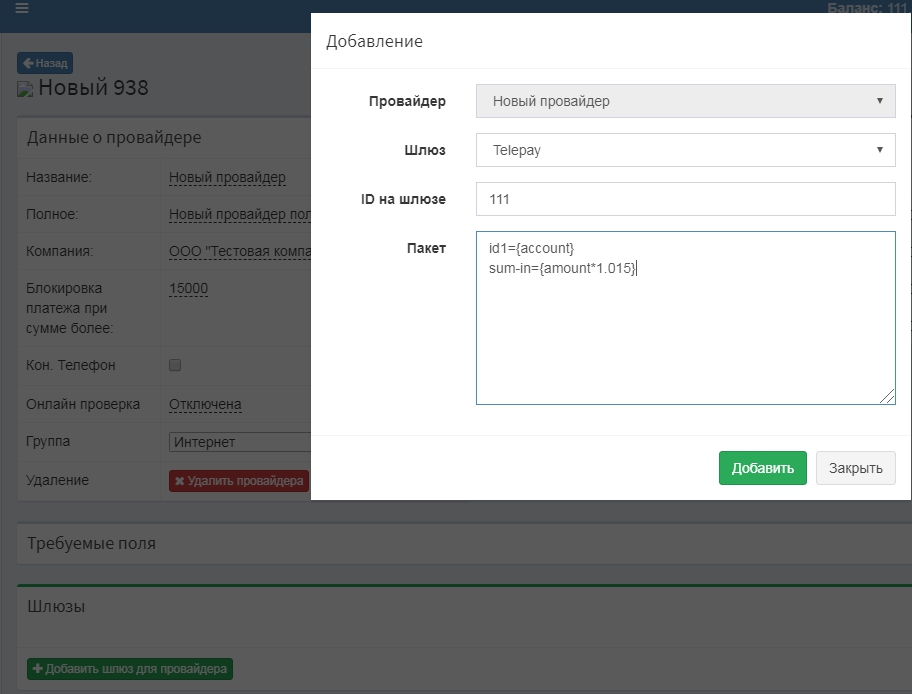
Task: Edit the Название value Новый провайдер
Action: tap(227, 178)
